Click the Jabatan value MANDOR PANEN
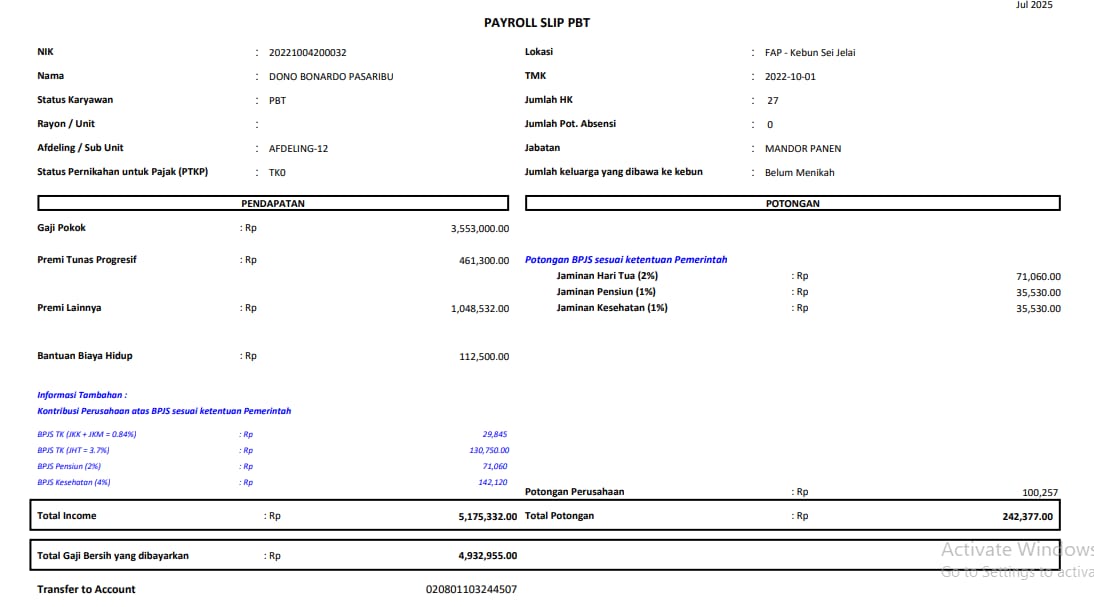1094x607 pixels. coord(803,149)
